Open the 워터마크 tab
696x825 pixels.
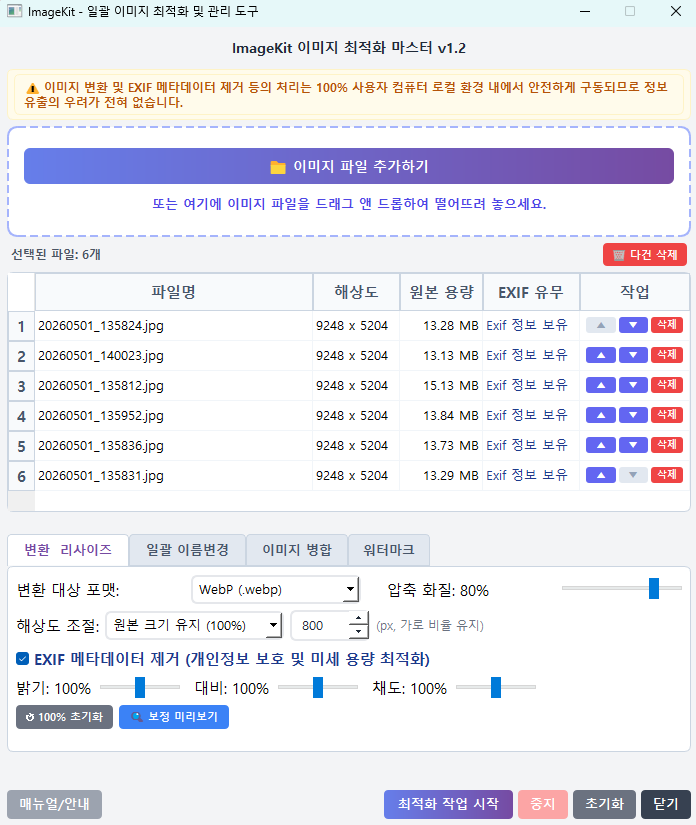coord(389,550)
